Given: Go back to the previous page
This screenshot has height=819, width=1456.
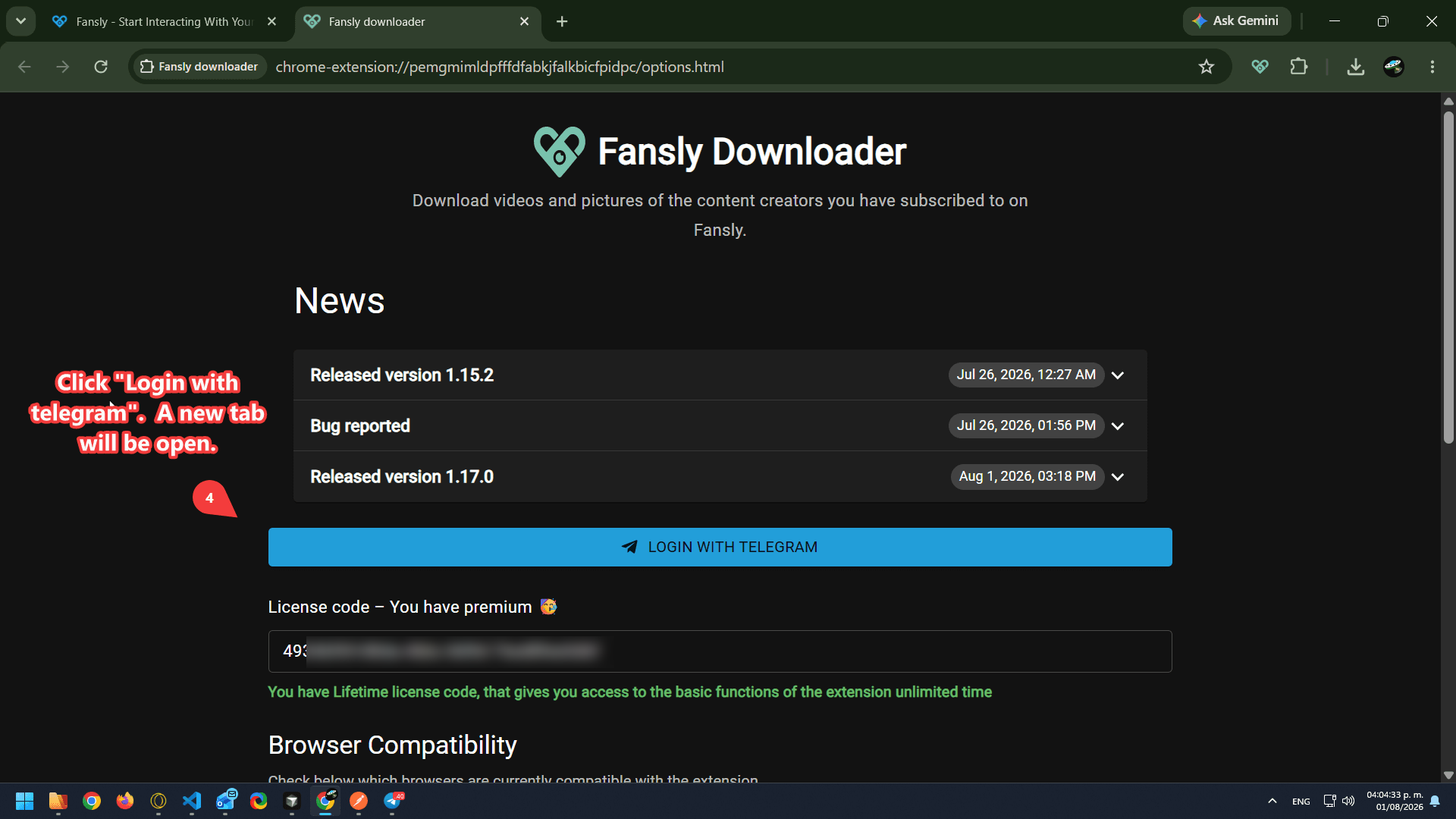Looking at the screenshot, I should [24, 67].
